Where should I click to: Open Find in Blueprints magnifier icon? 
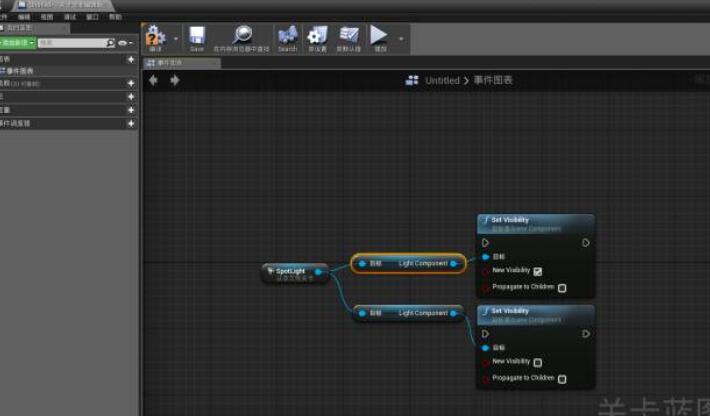pyautogui.click(x=242, y=37)
